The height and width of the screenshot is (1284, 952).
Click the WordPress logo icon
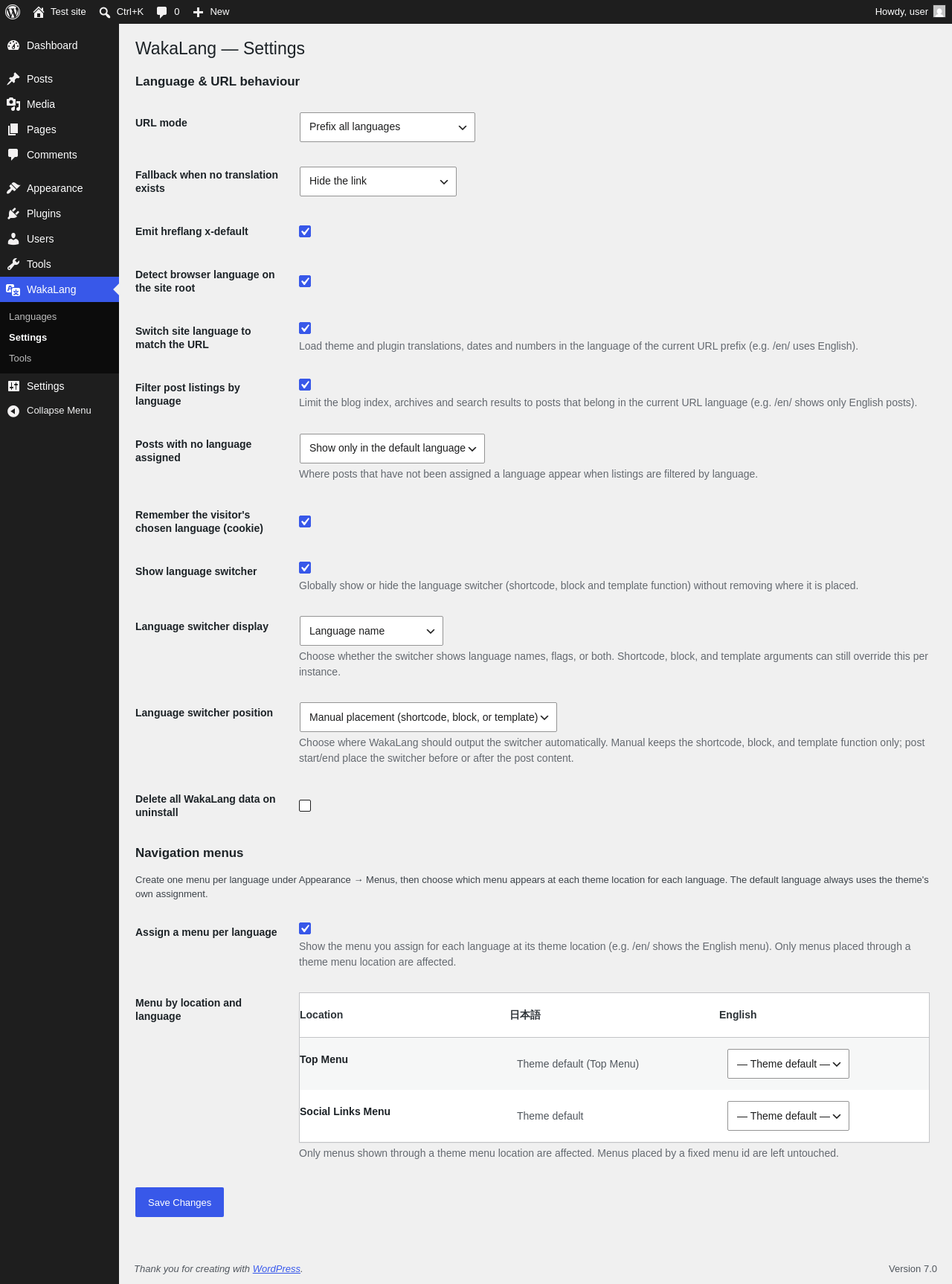(x=13, y=12)
